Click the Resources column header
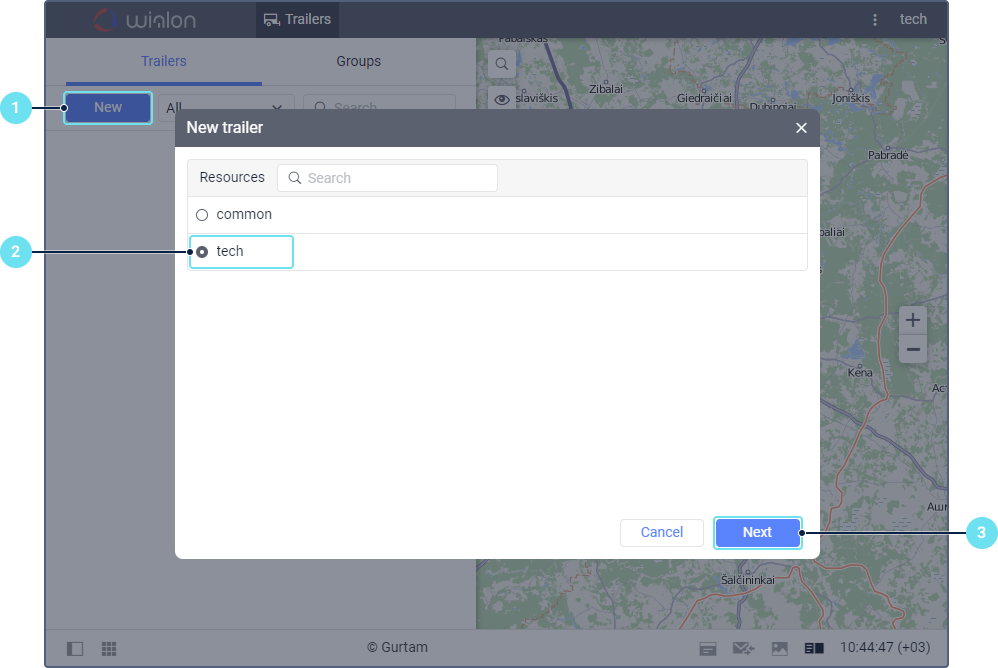 (x=232, y=177)
